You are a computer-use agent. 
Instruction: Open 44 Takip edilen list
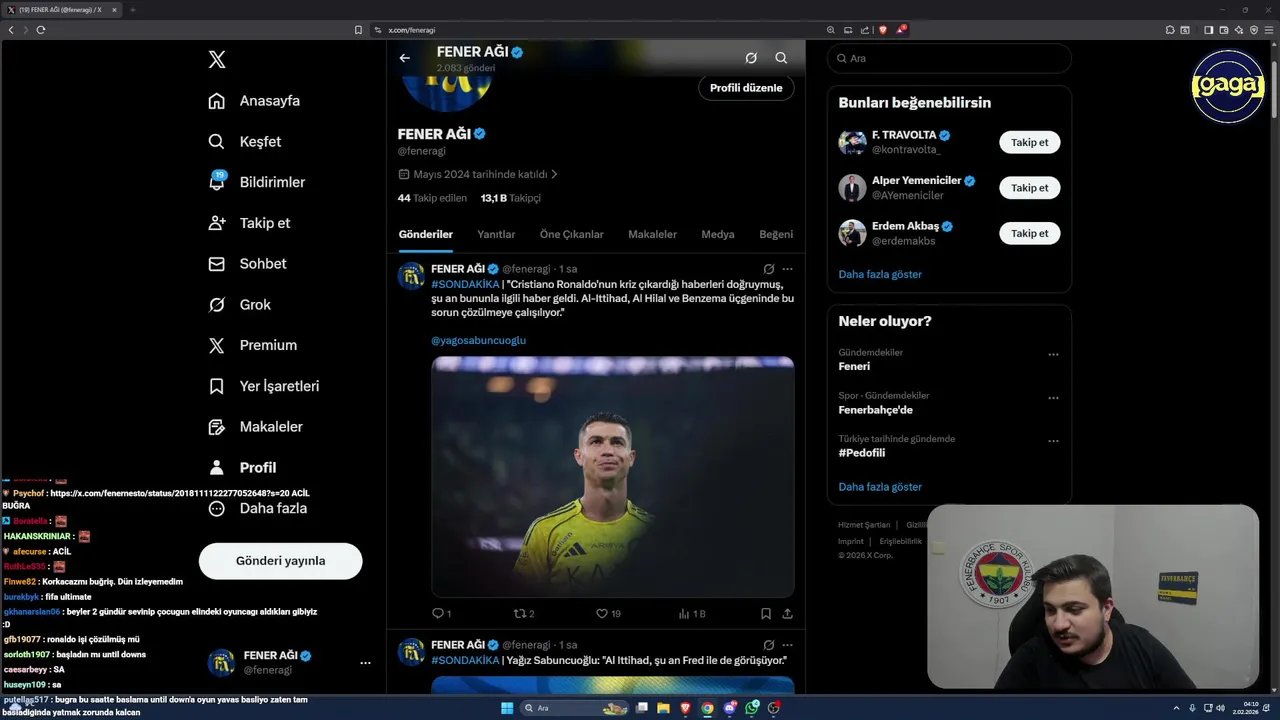(432, 198)
